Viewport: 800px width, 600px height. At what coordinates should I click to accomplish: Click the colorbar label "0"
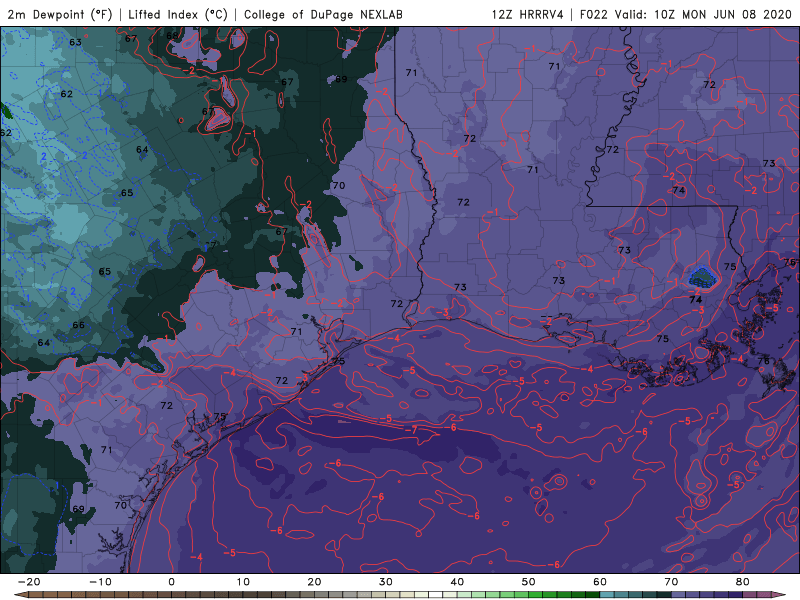click(x=171, y=582)
